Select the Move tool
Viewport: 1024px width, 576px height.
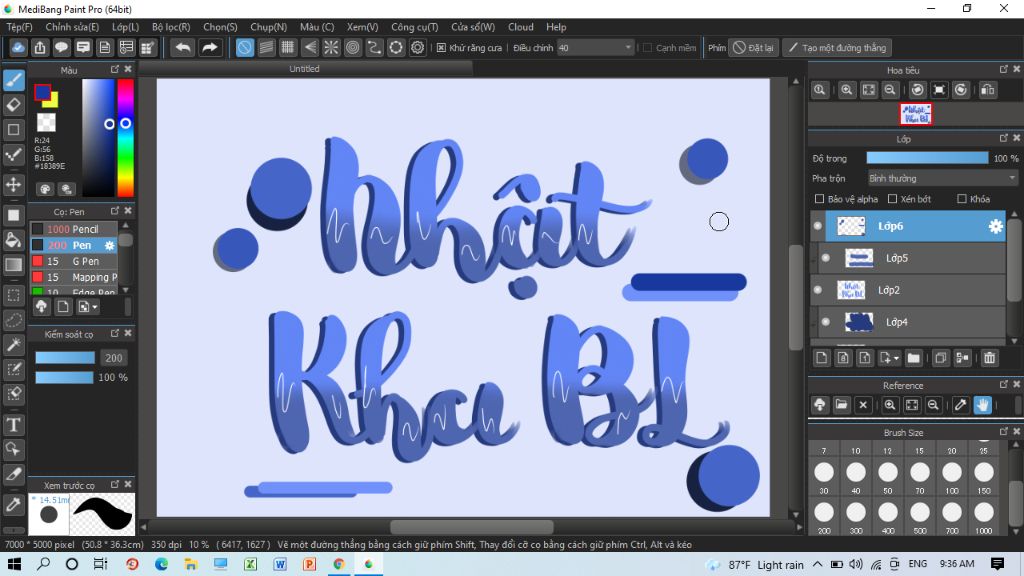14,185
